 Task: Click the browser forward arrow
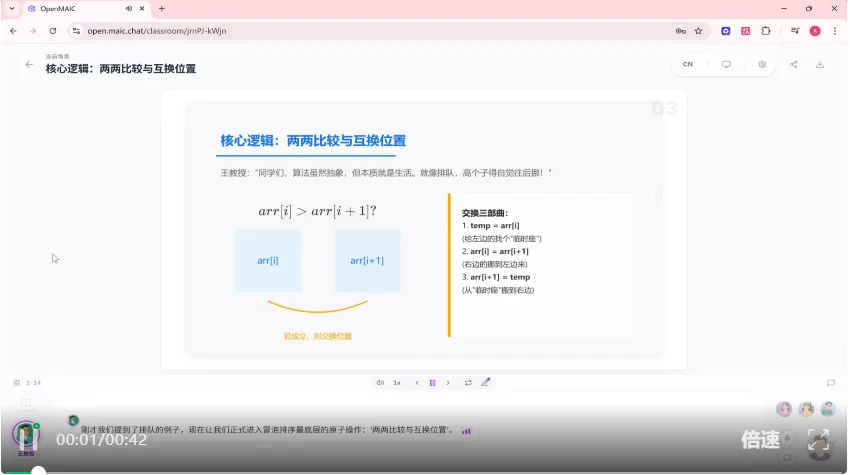[x=33, y=31]
